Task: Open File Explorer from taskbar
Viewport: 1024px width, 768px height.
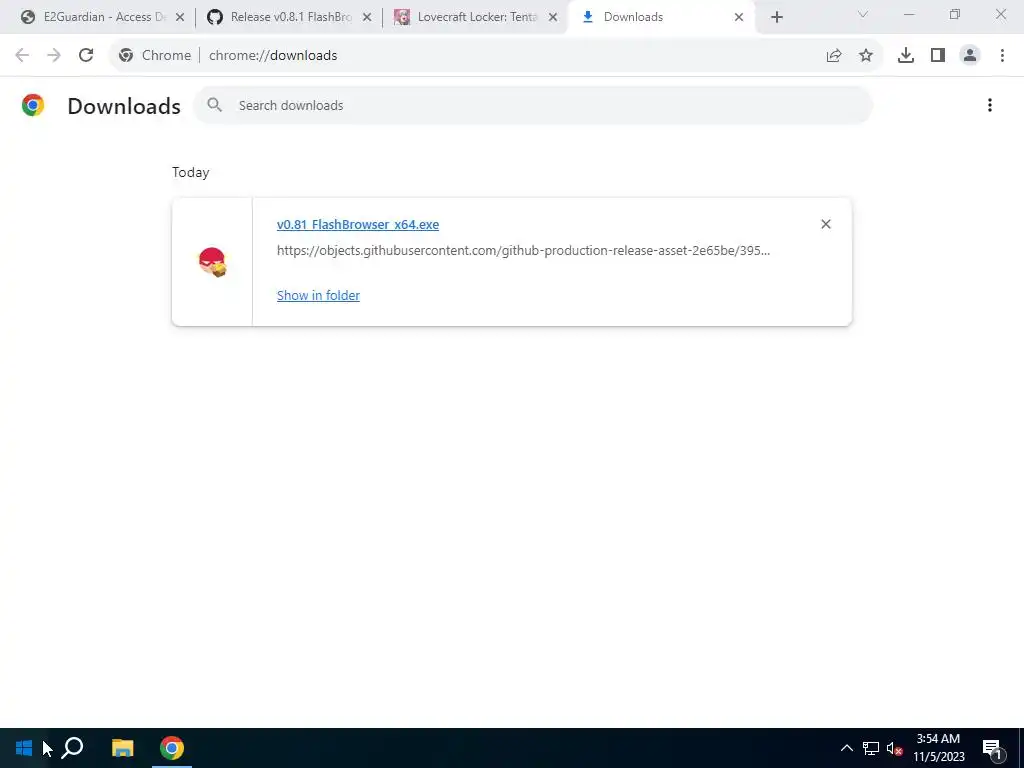Action: tap(122, 748)
